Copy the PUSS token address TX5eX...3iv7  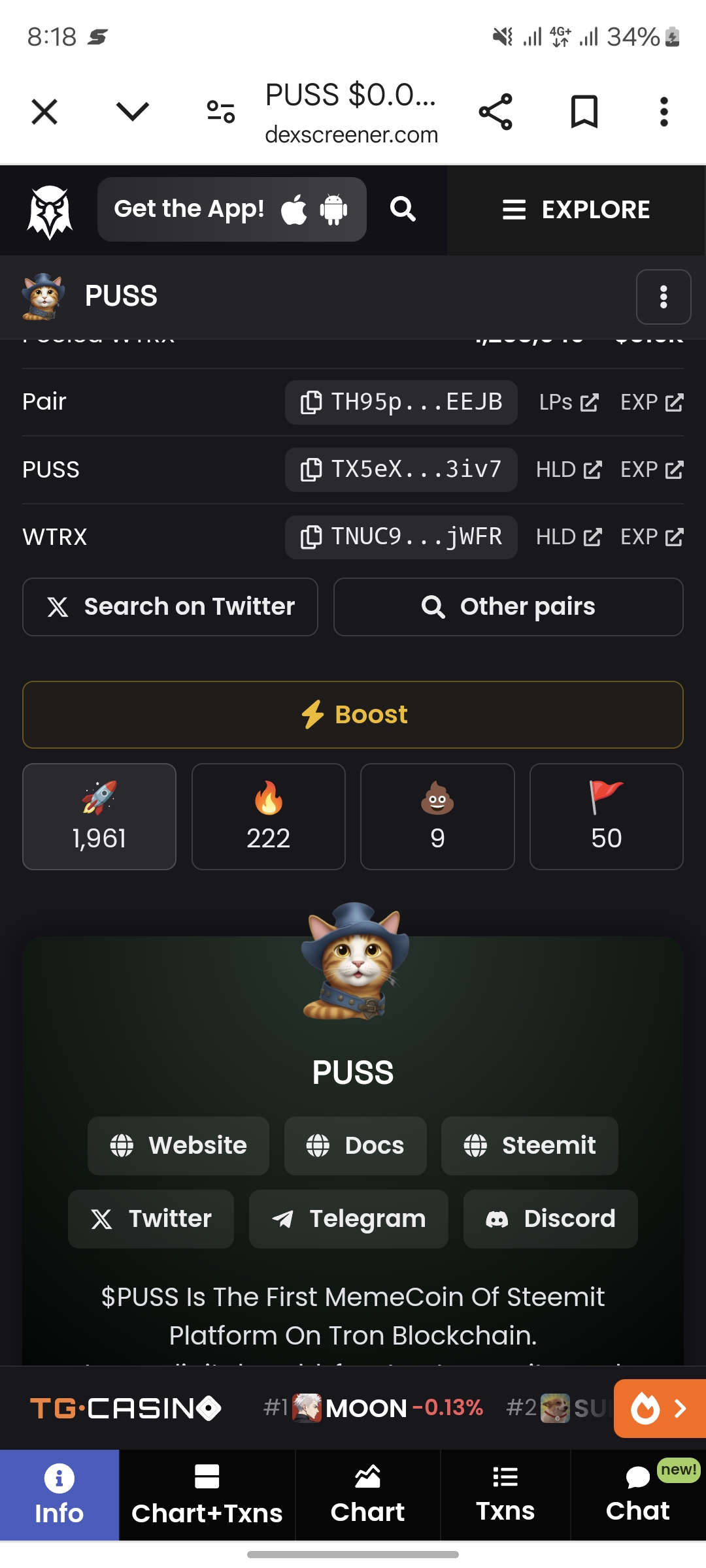coord(401,469)
